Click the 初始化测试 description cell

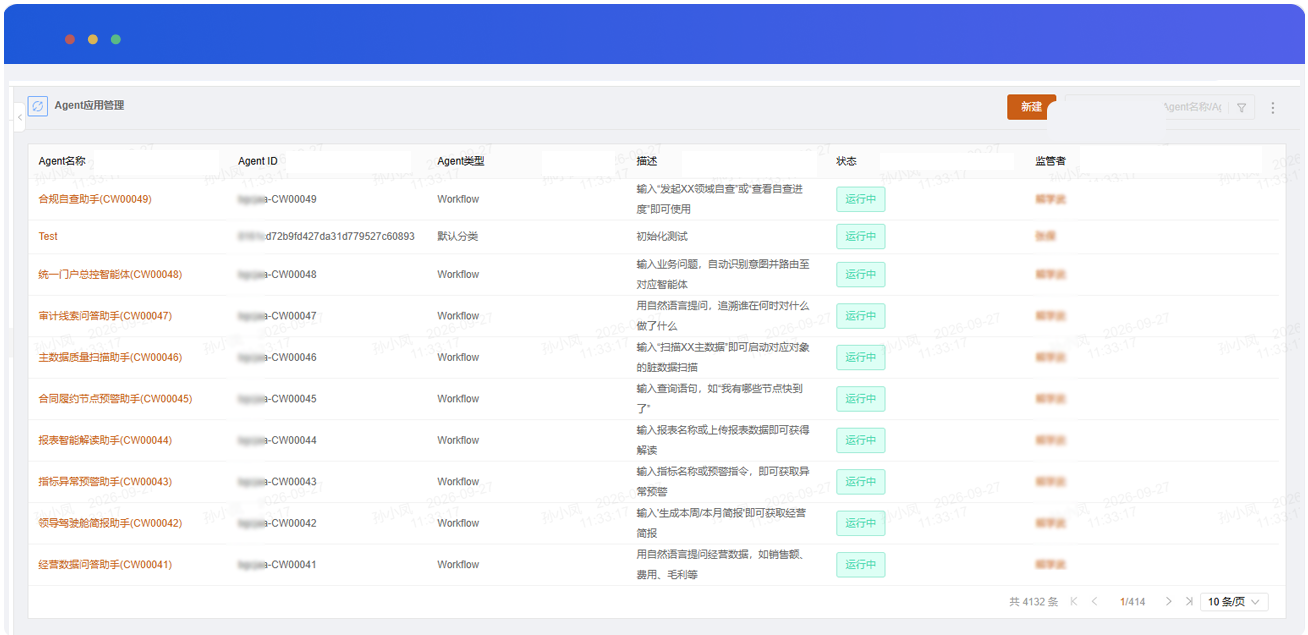[x=662, y=237]
